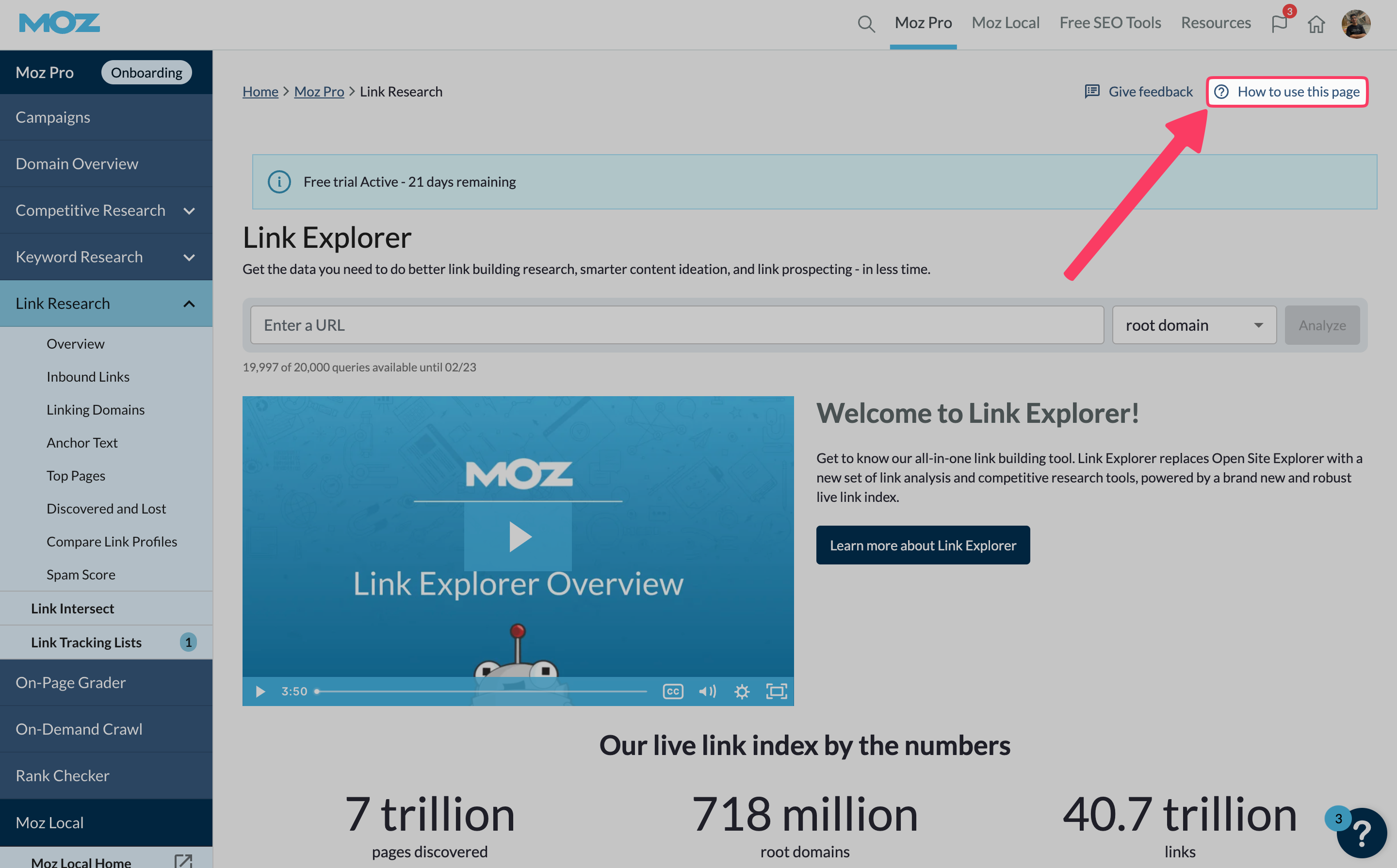Enter video fullscreen mode
This screenshot has width=1397, height=868.
coord(776,691)
